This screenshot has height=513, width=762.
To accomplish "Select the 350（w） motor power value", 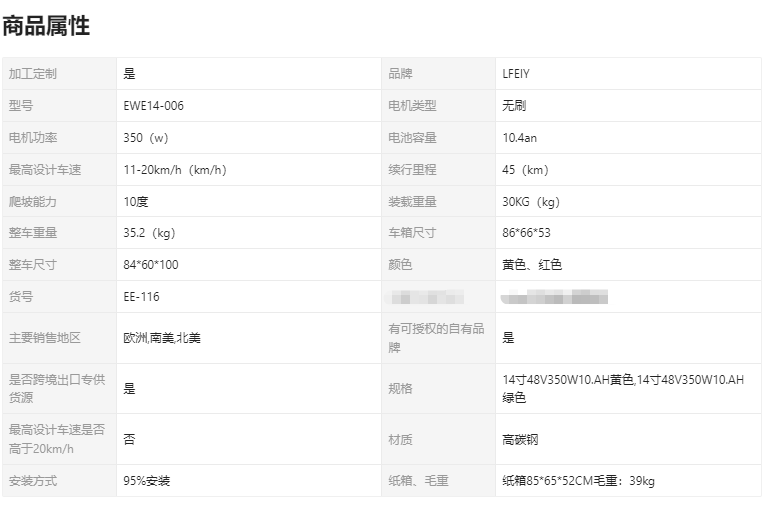I will pos(146,138).
